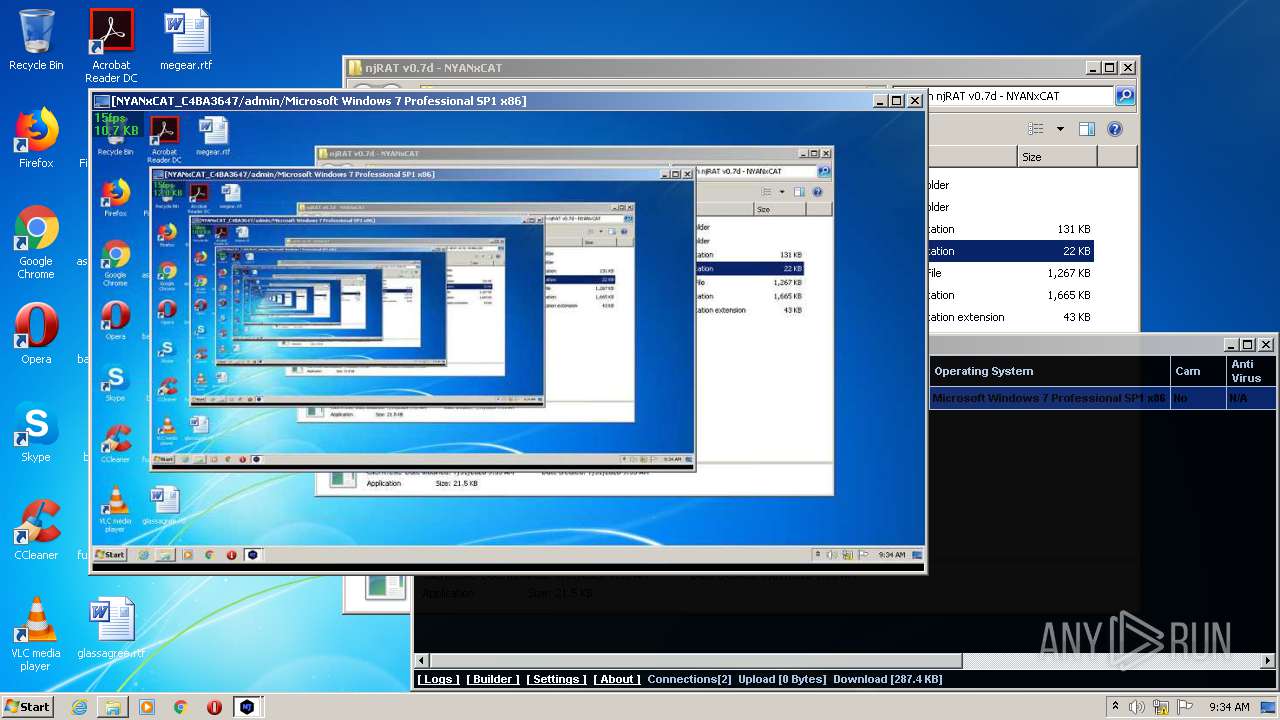Open the volume control in the system tray

pos(1137,707)
